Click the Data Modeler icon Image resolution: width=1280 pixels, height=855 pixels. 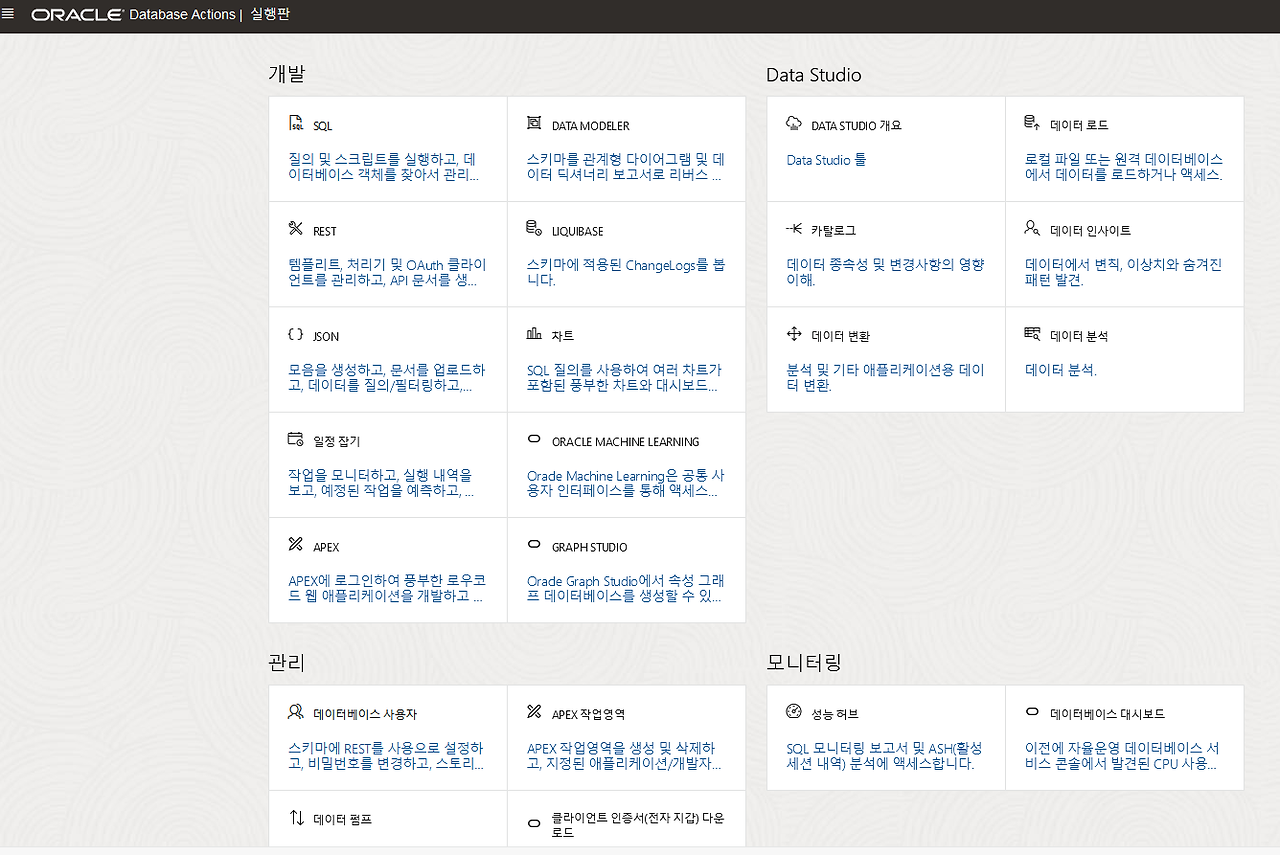pos(533,124)
